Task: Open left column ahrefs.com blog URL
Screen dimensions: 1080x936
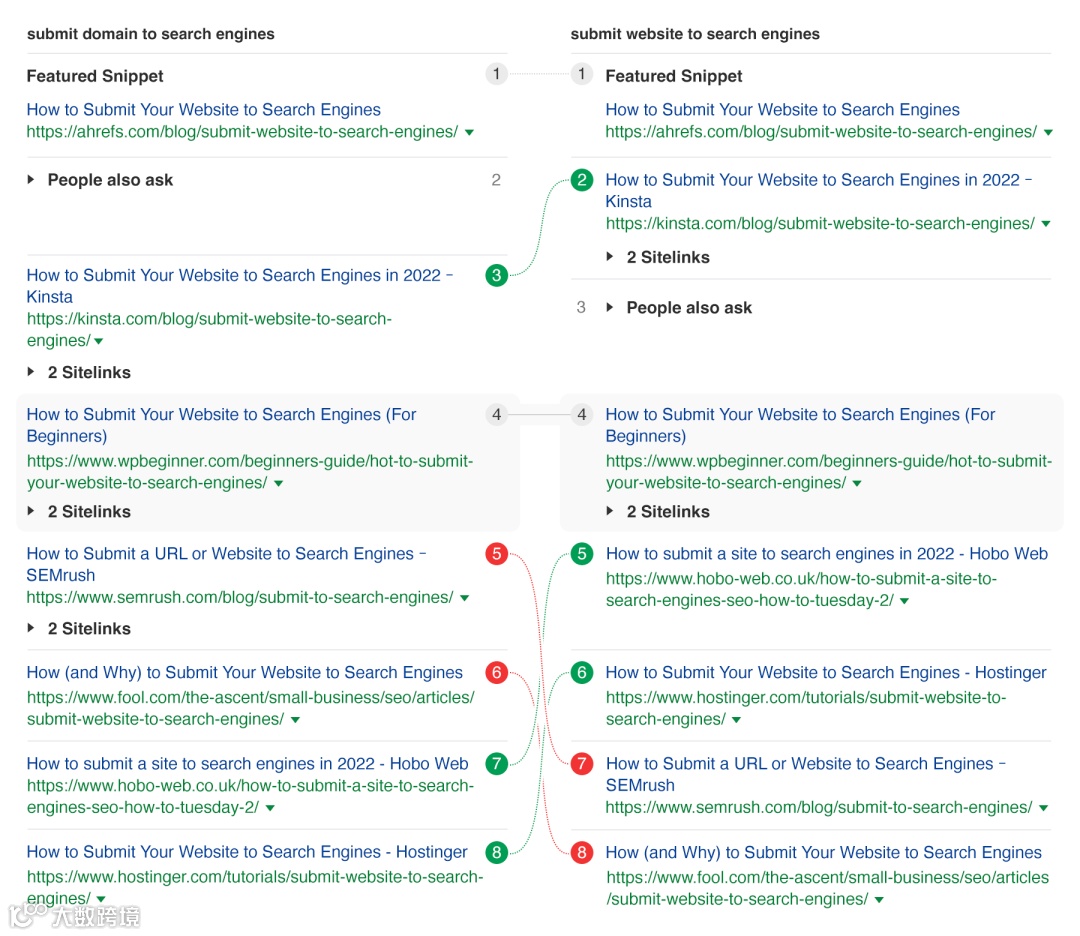Action: pos(242,132)
